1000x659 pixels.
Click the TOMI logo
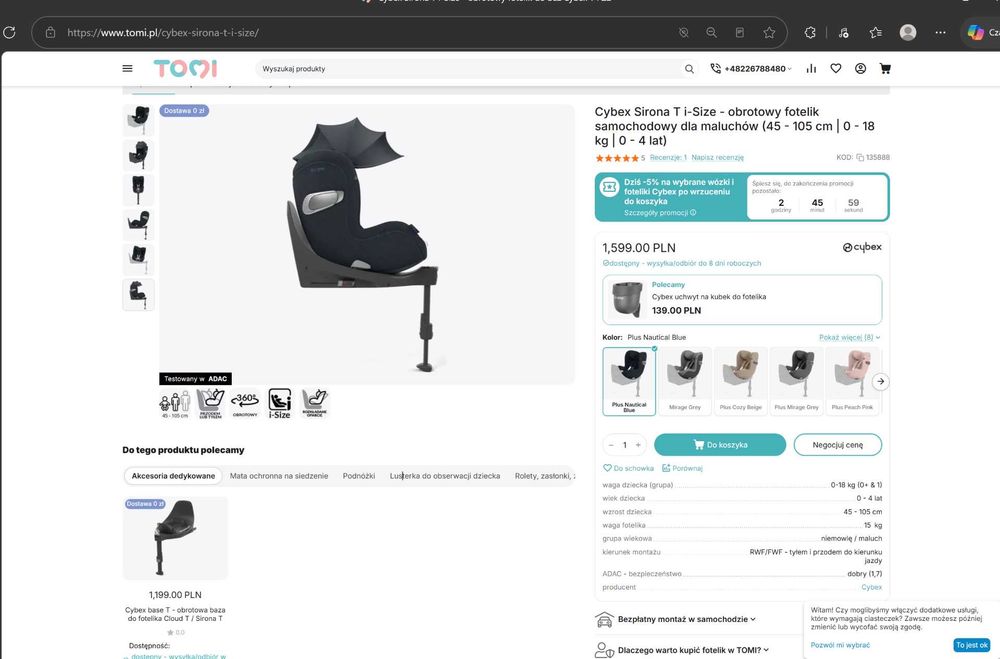[185, 68]
